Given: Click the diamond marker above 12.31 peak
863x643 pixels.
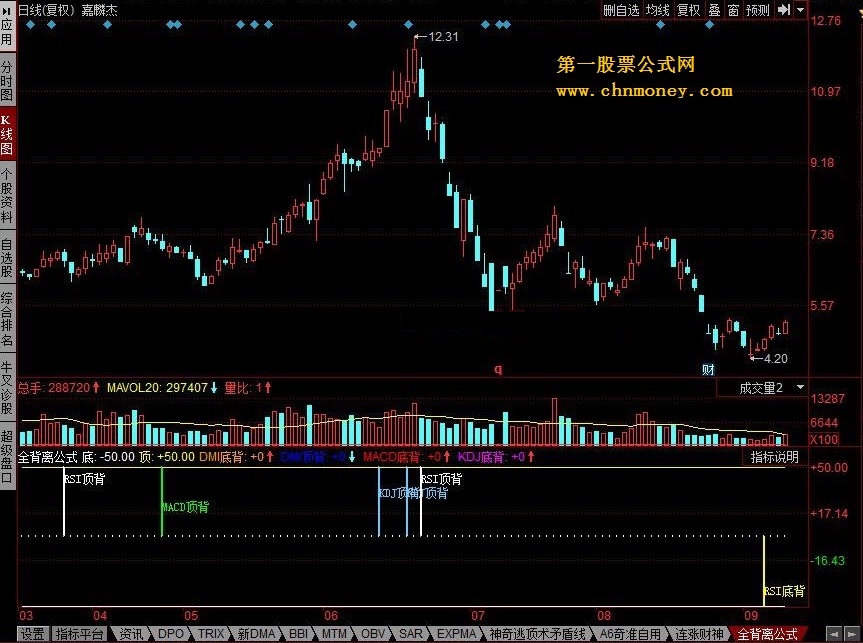Looking at the screenshot, I should coord(408,24).
